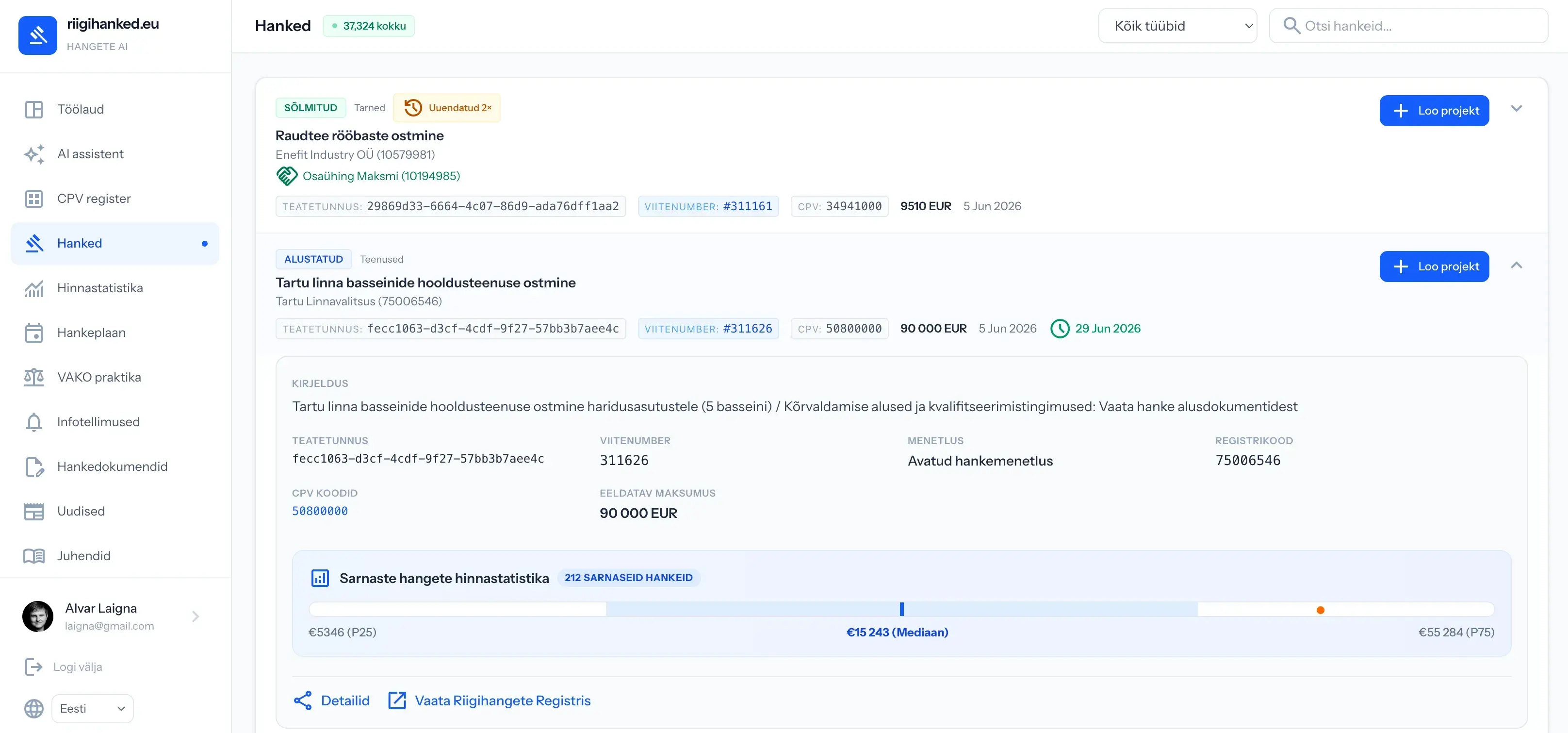Click the Hanked gavel icon in sidebar

pyautogui.click(x=34, y=244)
